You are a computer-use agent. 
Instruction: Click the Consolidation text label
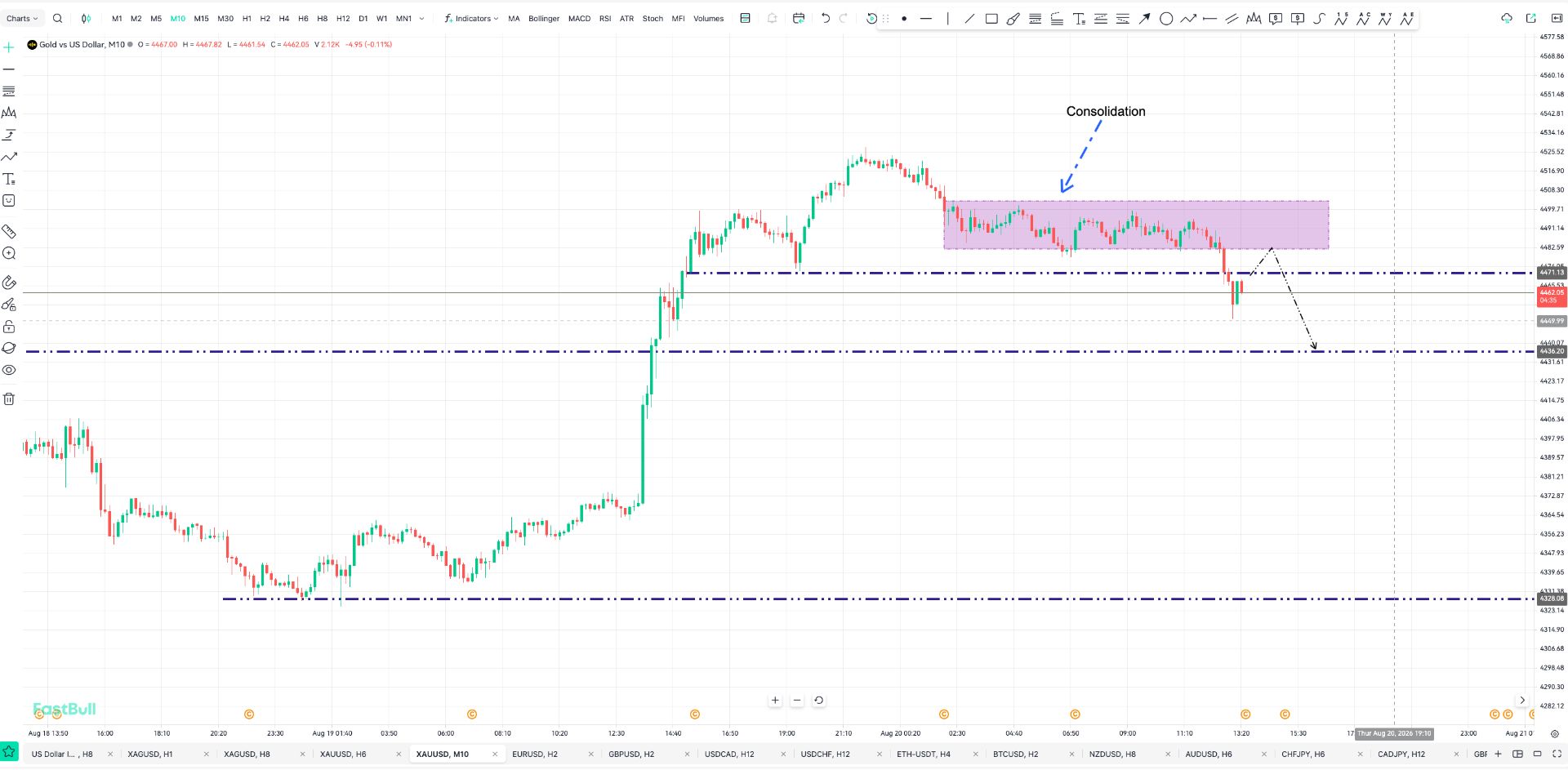pos(1106,111)
